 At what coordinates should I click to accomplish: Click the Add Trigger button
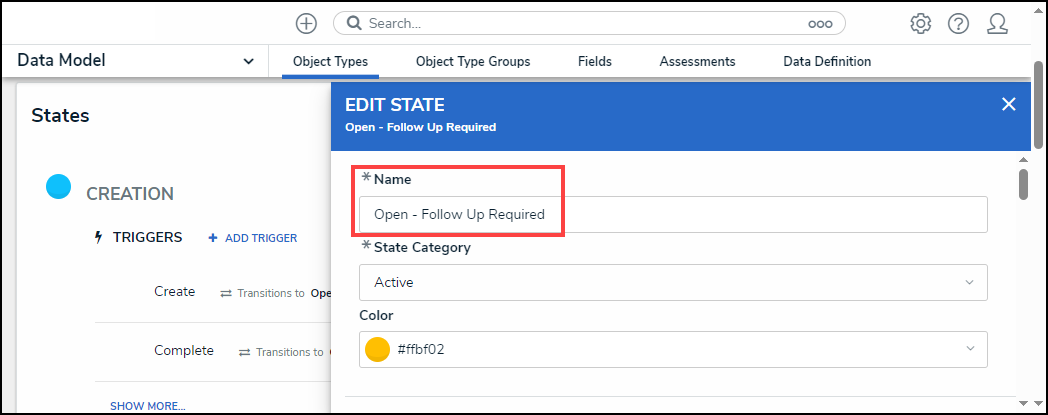pyautogui.click(x=253, y=238)
